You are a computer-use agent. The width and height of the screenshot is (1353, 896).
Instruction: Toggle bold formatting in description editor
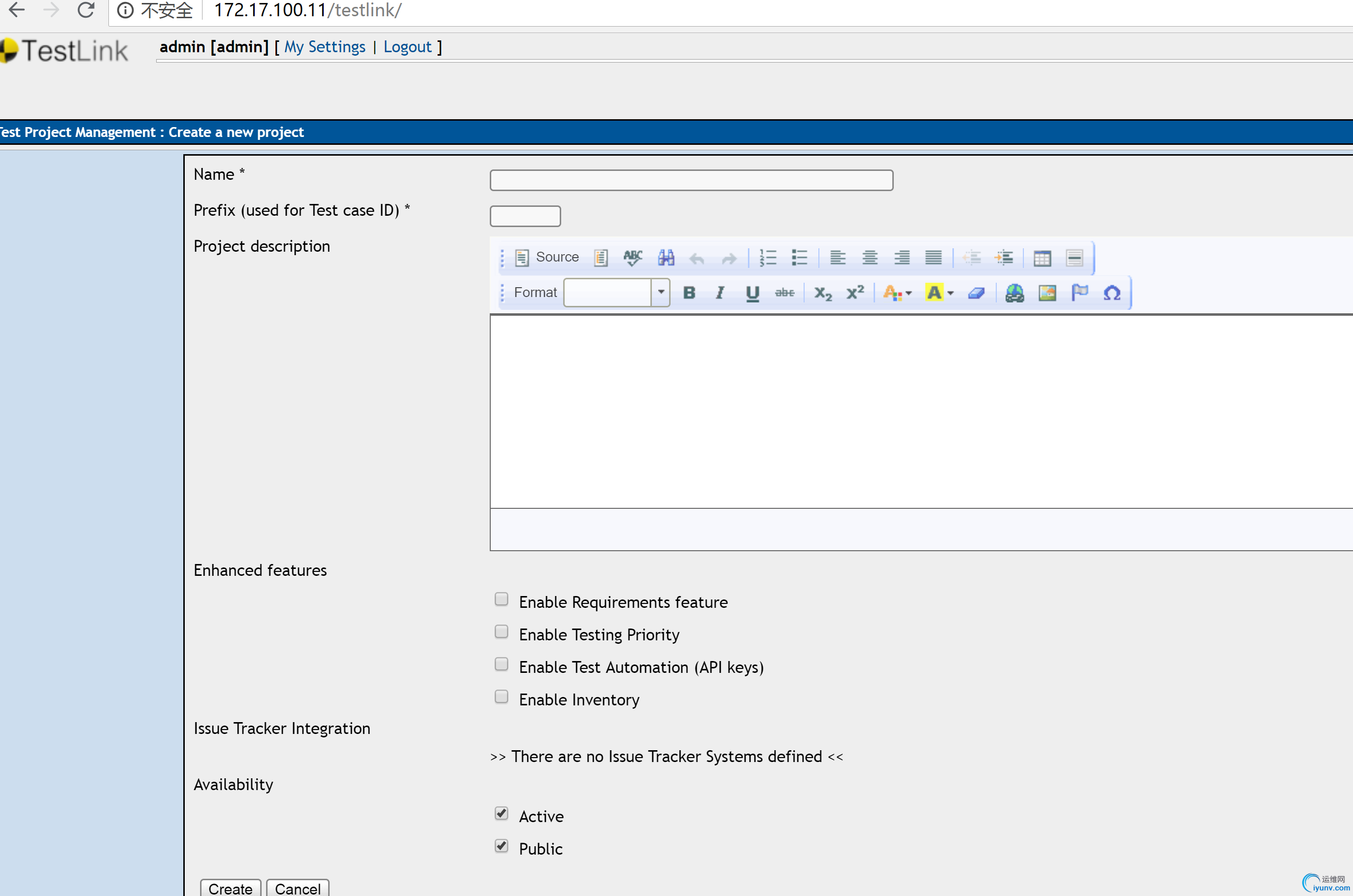point(689,293)
